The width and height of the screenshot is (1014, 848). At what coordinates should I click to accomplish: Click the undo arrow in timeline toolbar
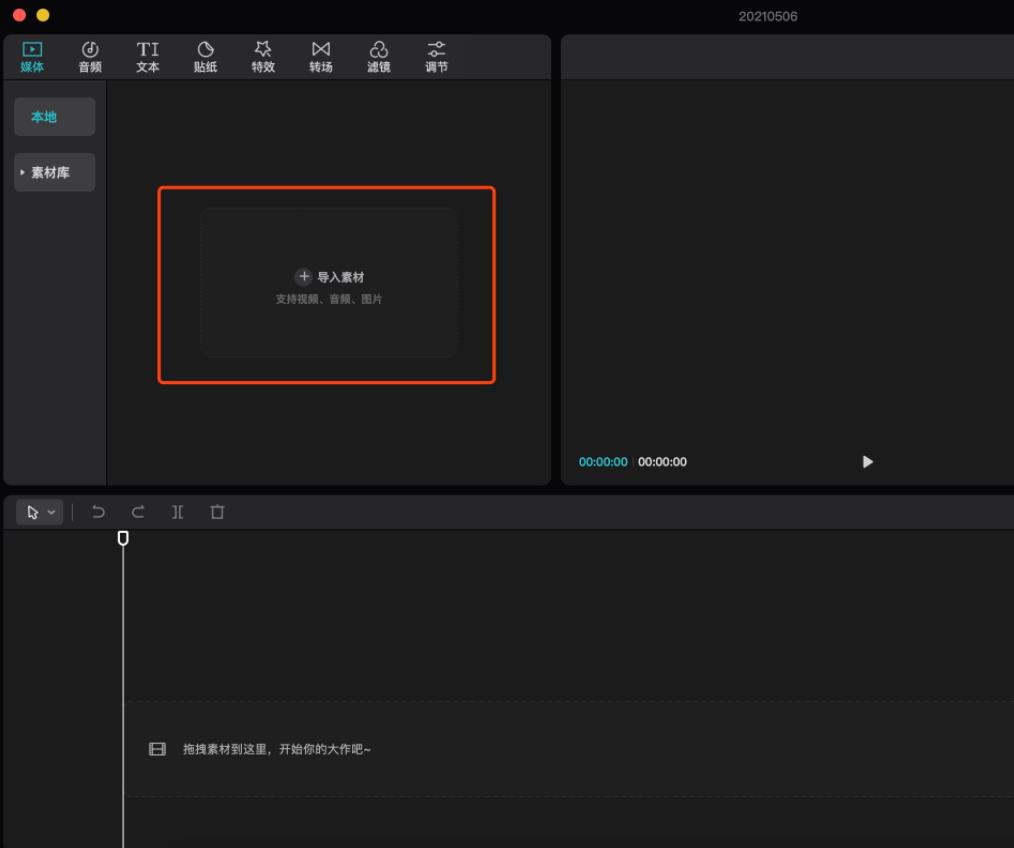pyautogui.click(x=98, y=512)
